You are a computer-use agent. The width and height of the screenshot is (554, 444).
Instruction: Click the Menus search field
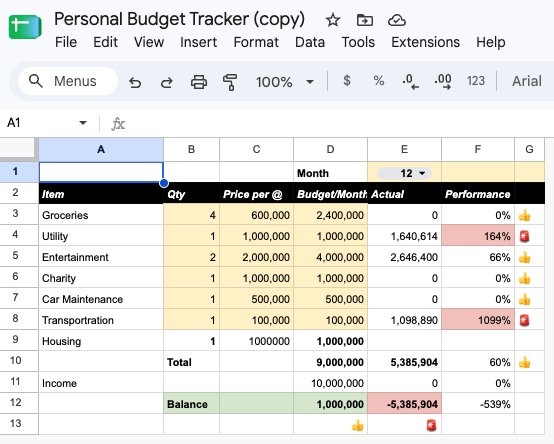pos(68,81)
